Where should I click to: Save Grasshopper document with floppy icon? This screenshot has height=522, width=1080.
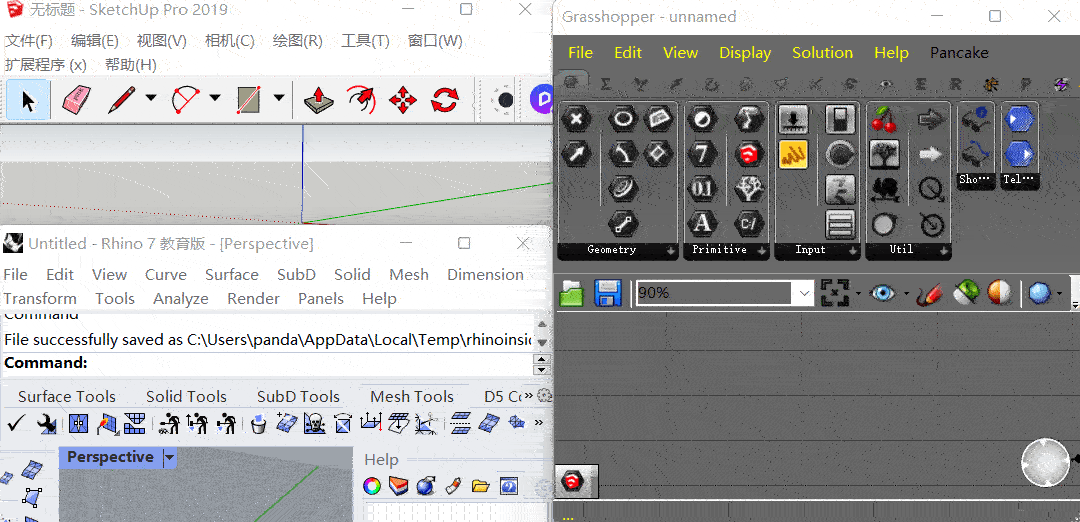point(608,293)
